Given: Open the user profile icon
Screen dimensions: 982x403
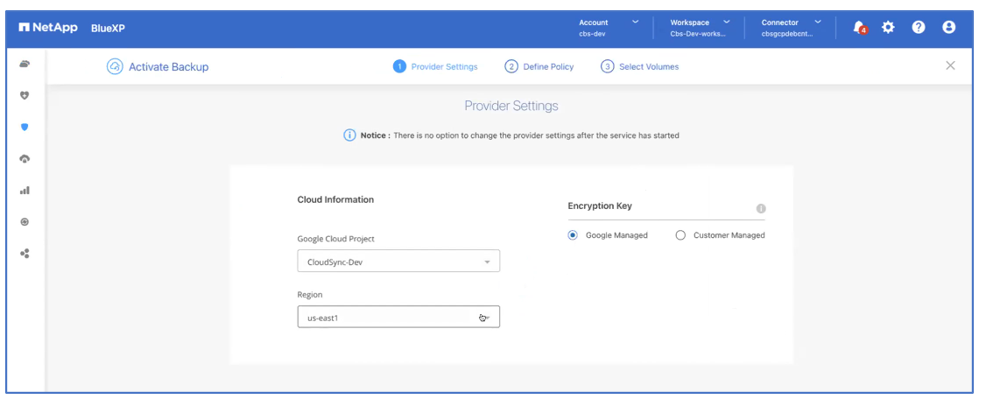Looking at the screenshot, I should tap(948, 27).
